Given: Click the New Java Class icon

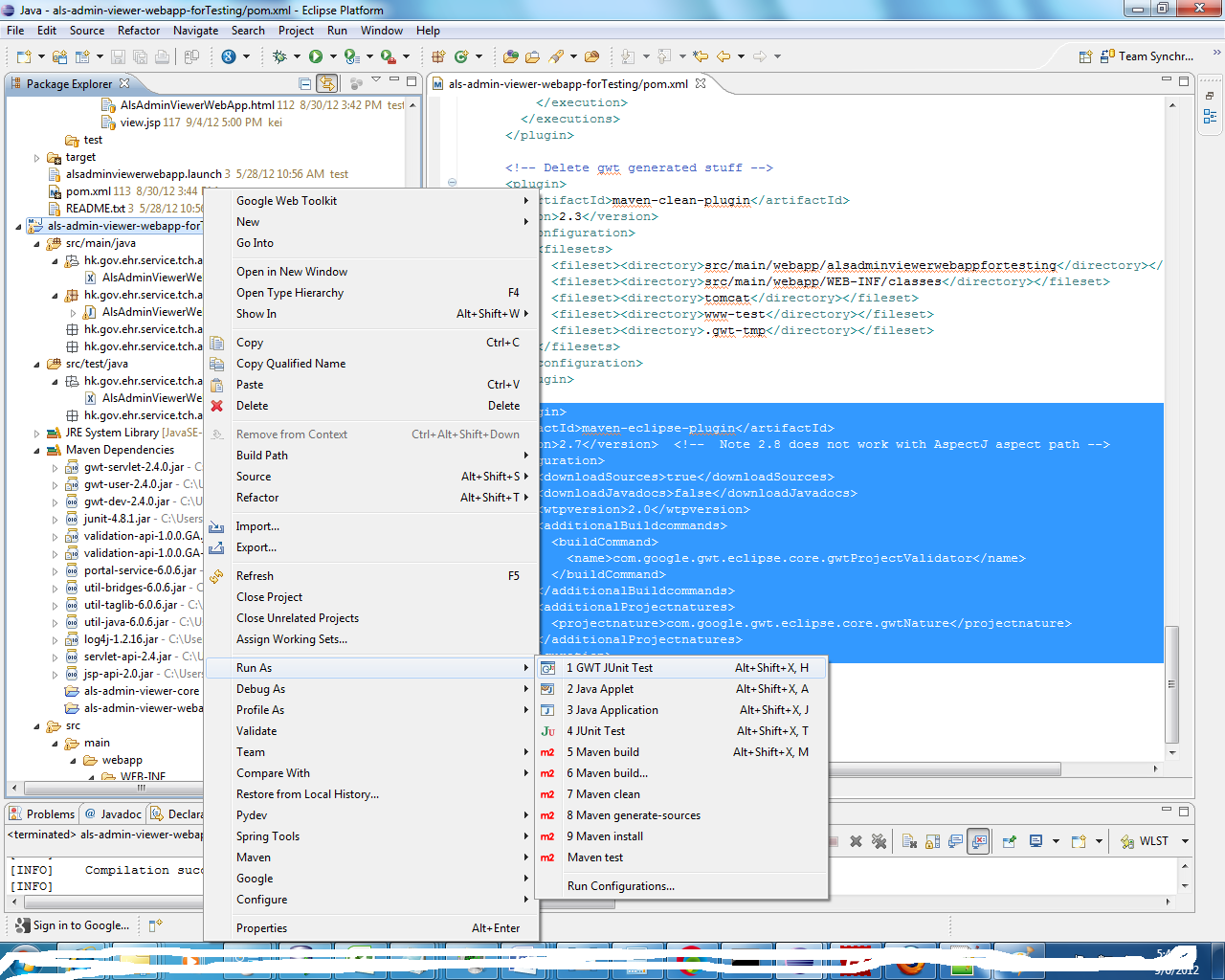Looking at the screenshot, I should click(x=461, y=56).
